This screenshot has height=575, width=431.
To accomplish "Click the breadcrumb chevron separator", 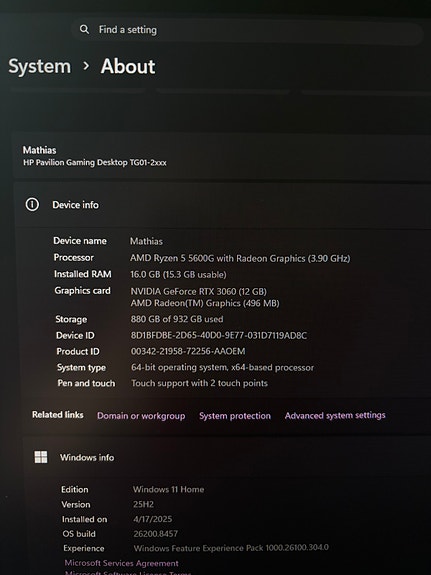I will (x=86, y=66).
